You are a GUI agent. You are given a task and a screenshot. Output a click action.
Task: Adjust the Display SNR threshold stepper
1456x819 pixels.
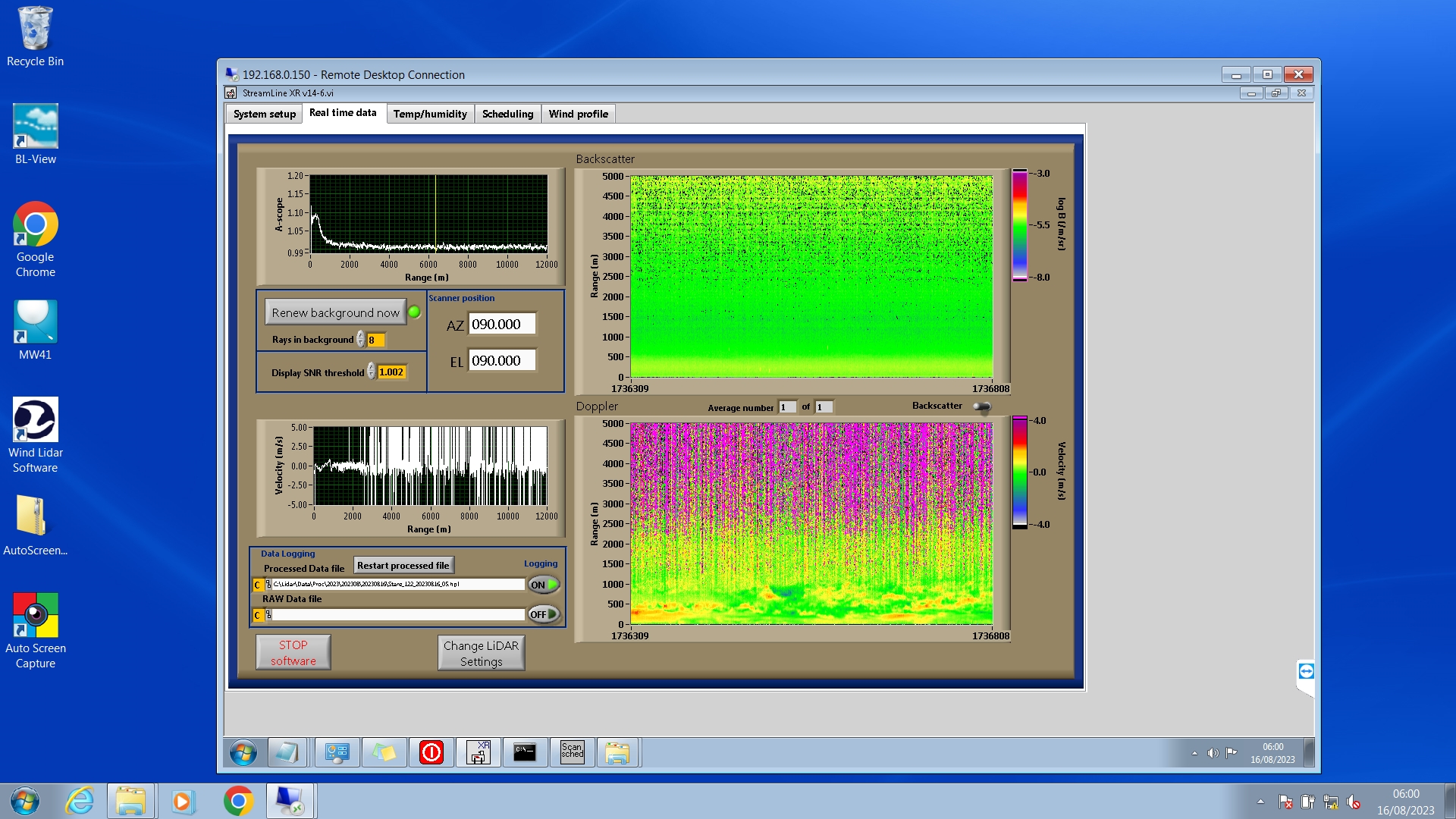pyautogui.click(x=371, y=372)
